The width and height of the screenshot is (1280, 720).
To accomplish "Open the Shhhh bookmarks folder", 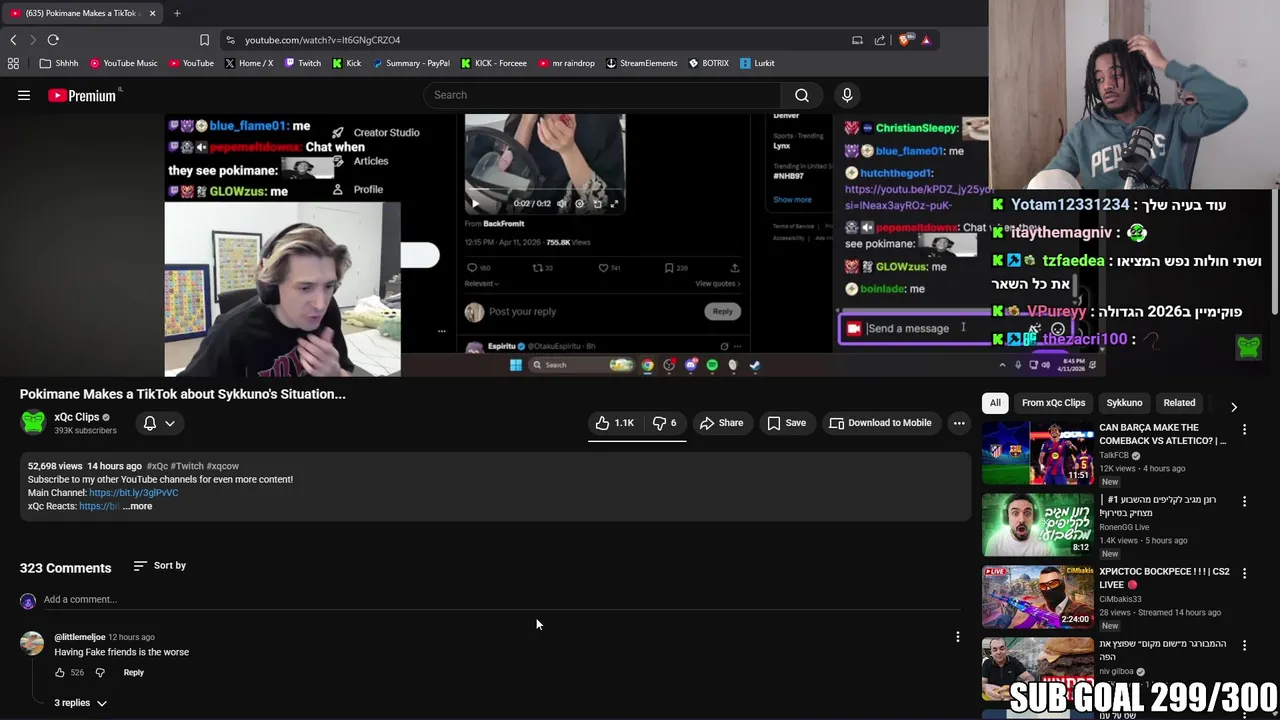I will (x=59, y=63).
